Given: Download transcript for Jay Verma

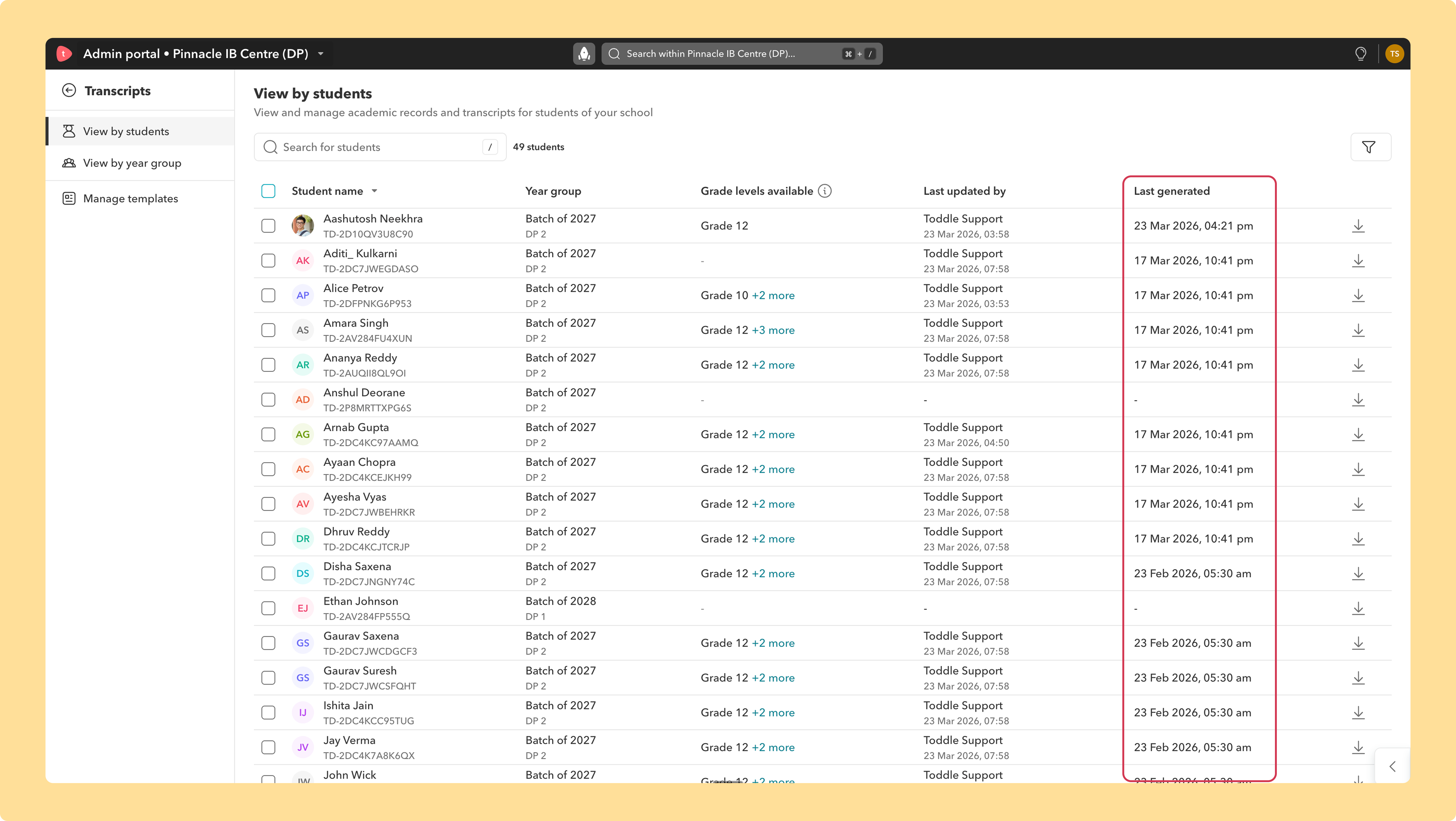Looking at the screenshot, I should click(x=1358, y=748).
